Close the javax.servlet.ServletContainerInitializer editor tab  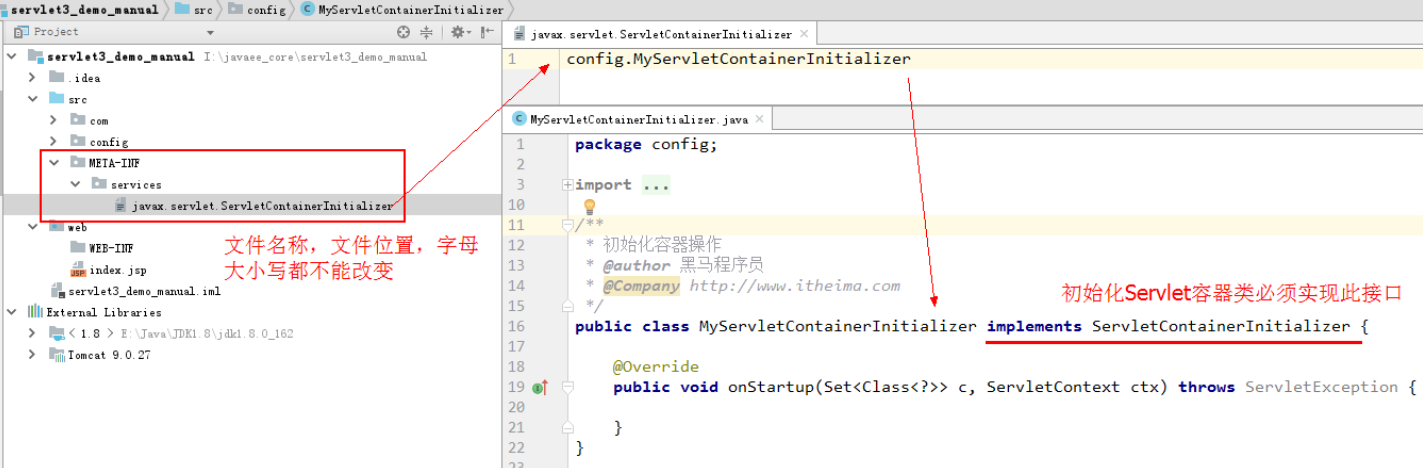click(x=804, y=34)
